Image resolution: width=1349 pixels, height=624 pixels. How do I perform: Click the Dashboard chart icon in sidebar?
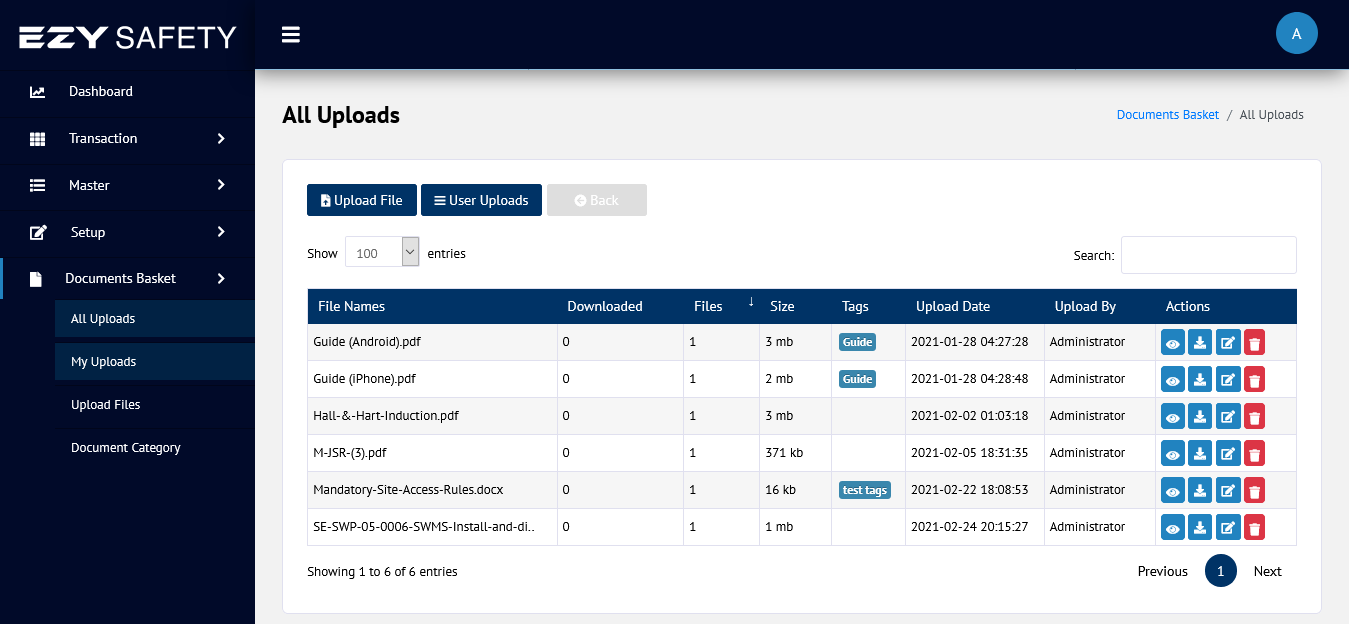tap(38, 92)
